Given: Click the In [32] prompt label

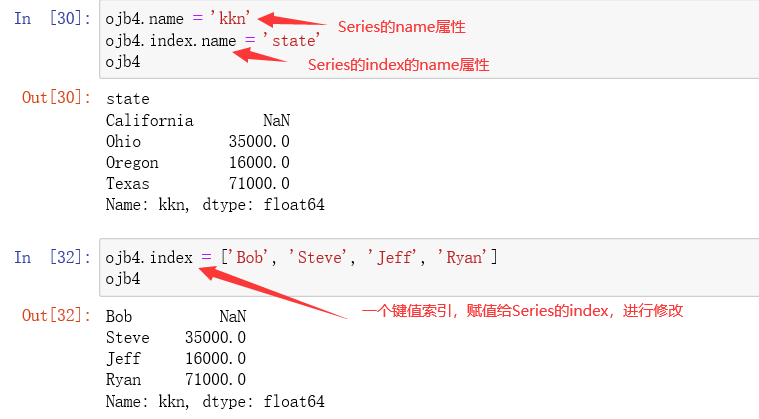Looking at the screenshot, I should pyautogui.click(x=52, y=257).
